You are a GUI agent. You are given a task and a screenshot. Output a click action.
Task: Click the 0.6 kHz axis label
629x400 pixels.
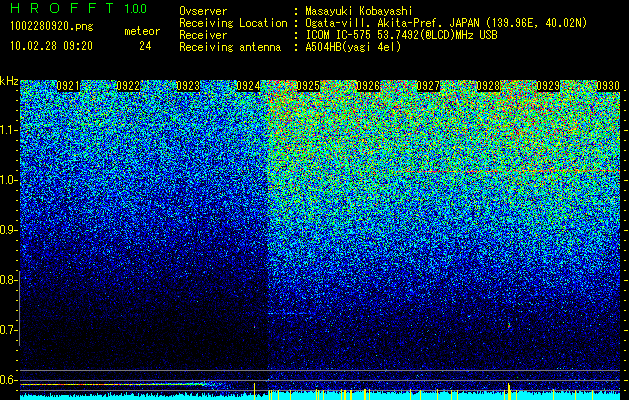click(x=8, y=380)
